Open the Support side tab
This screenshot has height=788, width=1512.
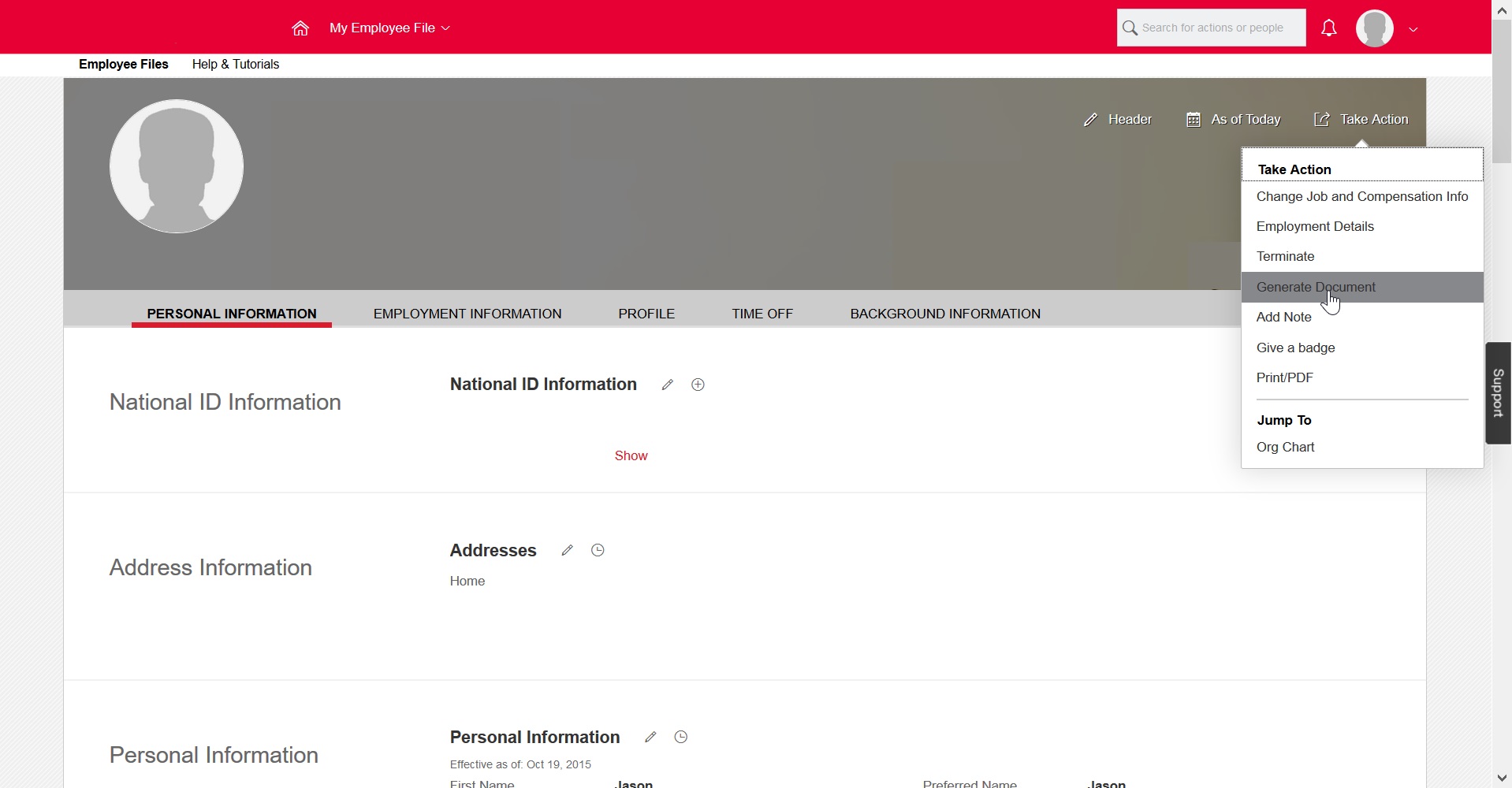1499,393
